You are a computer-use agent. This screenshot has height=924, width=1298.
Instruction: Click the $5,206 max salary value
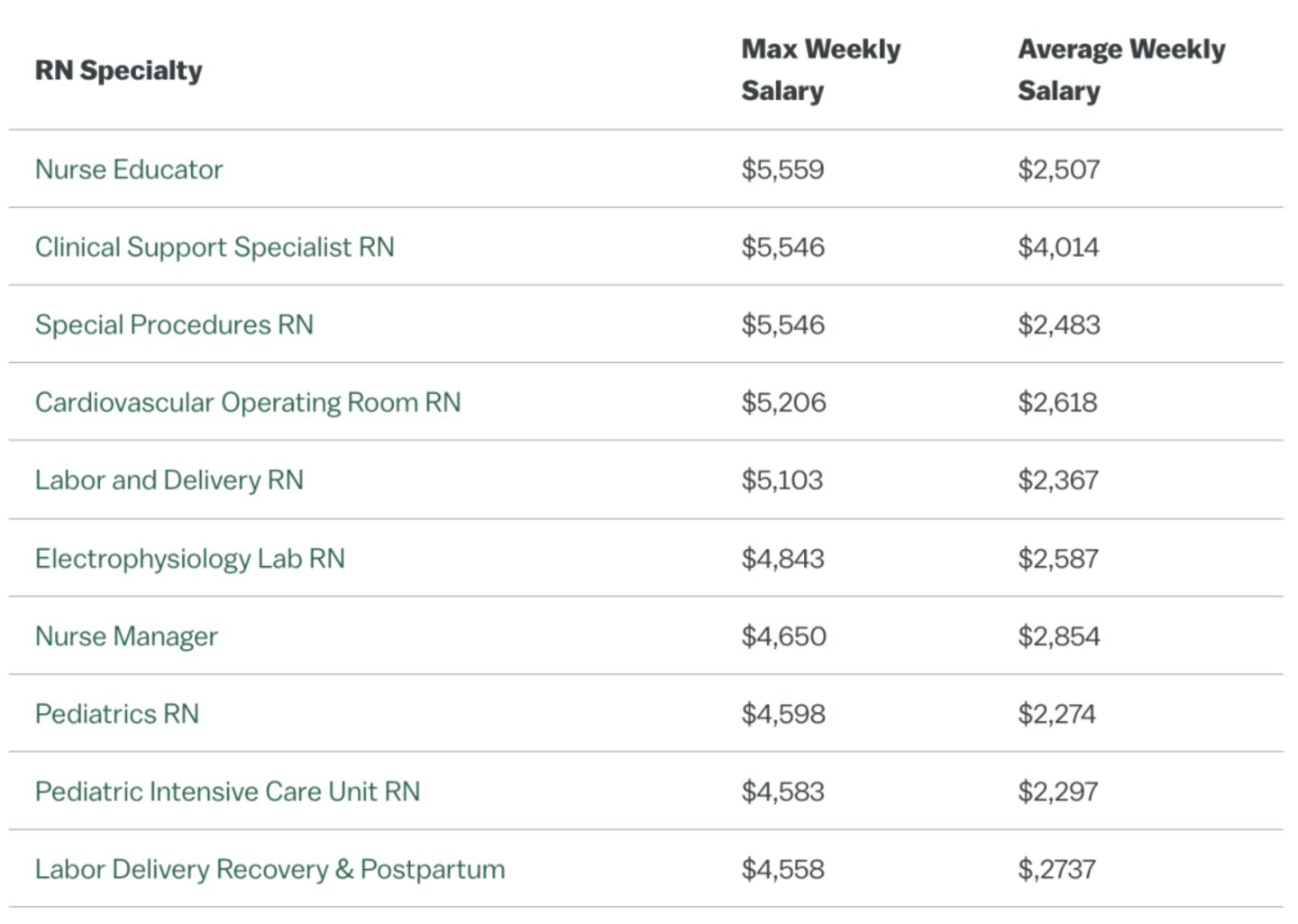point(783,402)
